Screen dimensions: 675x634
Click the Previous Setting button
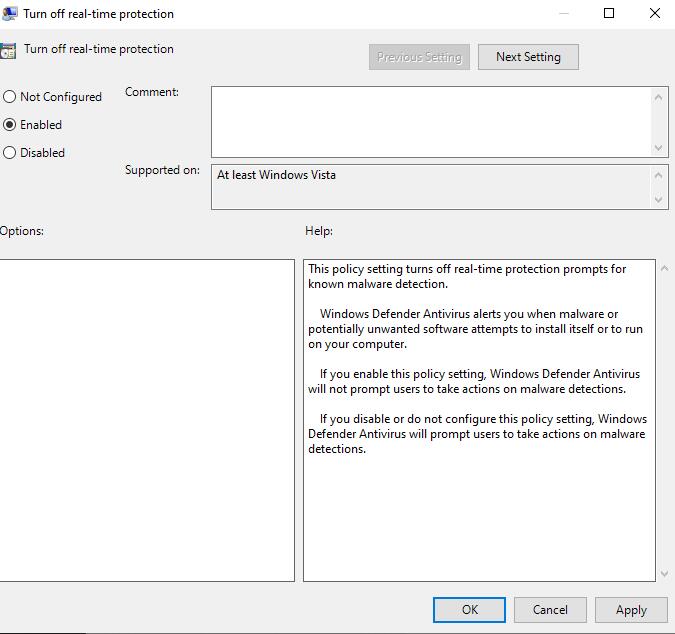[x=419, y=57]
